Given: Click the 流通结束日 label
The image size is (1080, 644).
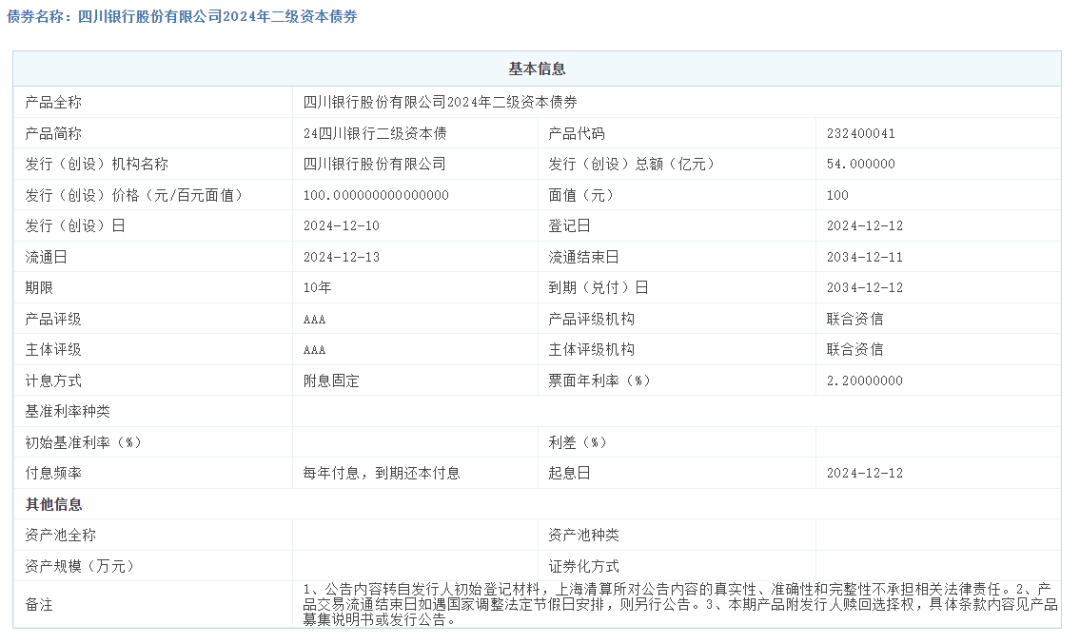Looking at the screenshot, I should point(583,258).
